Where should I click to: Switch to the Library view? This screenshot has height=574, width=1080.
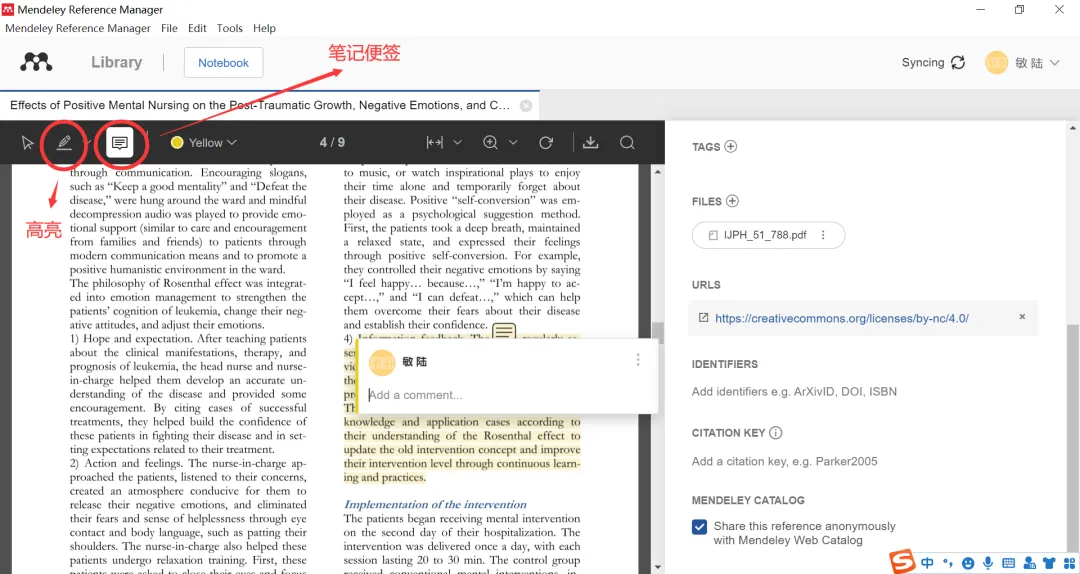click(x=116, y=63)
